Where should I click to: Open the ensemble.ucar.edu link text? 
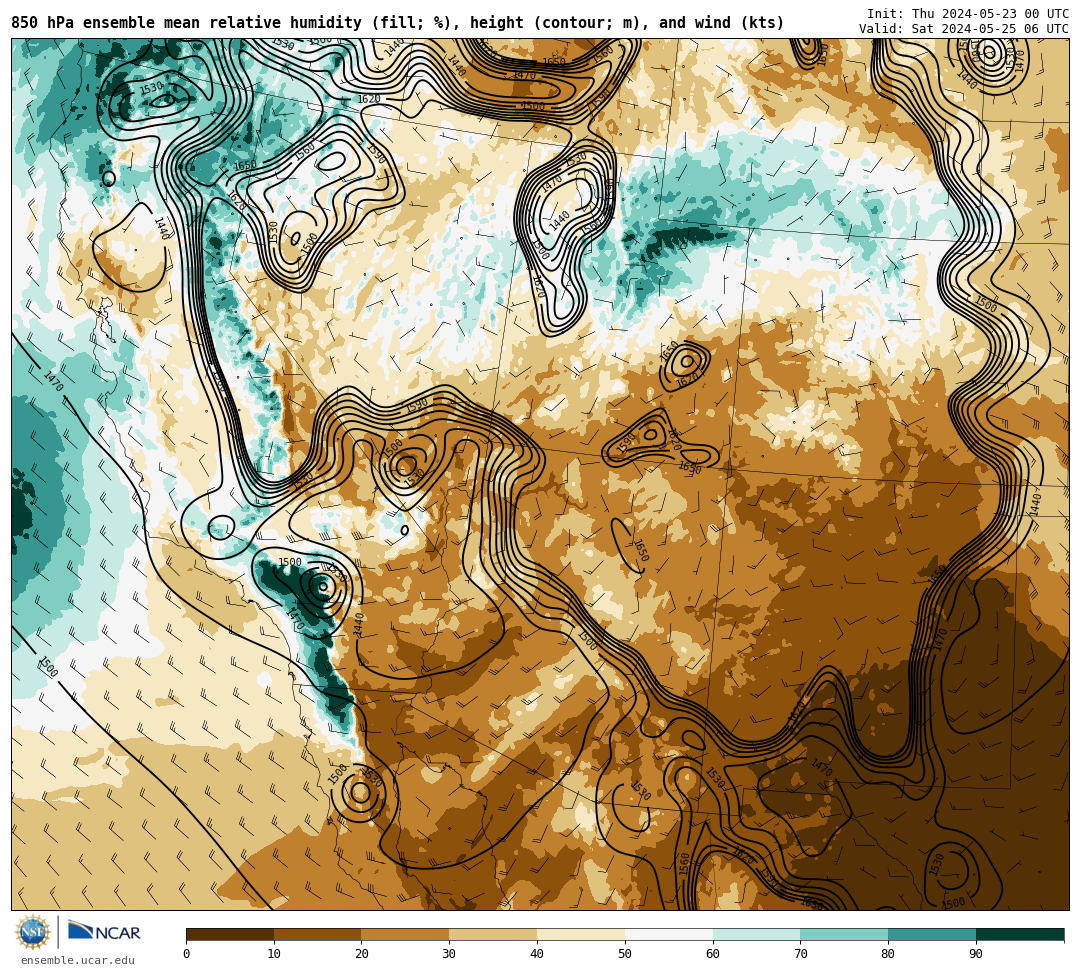(x=78, y=960)
